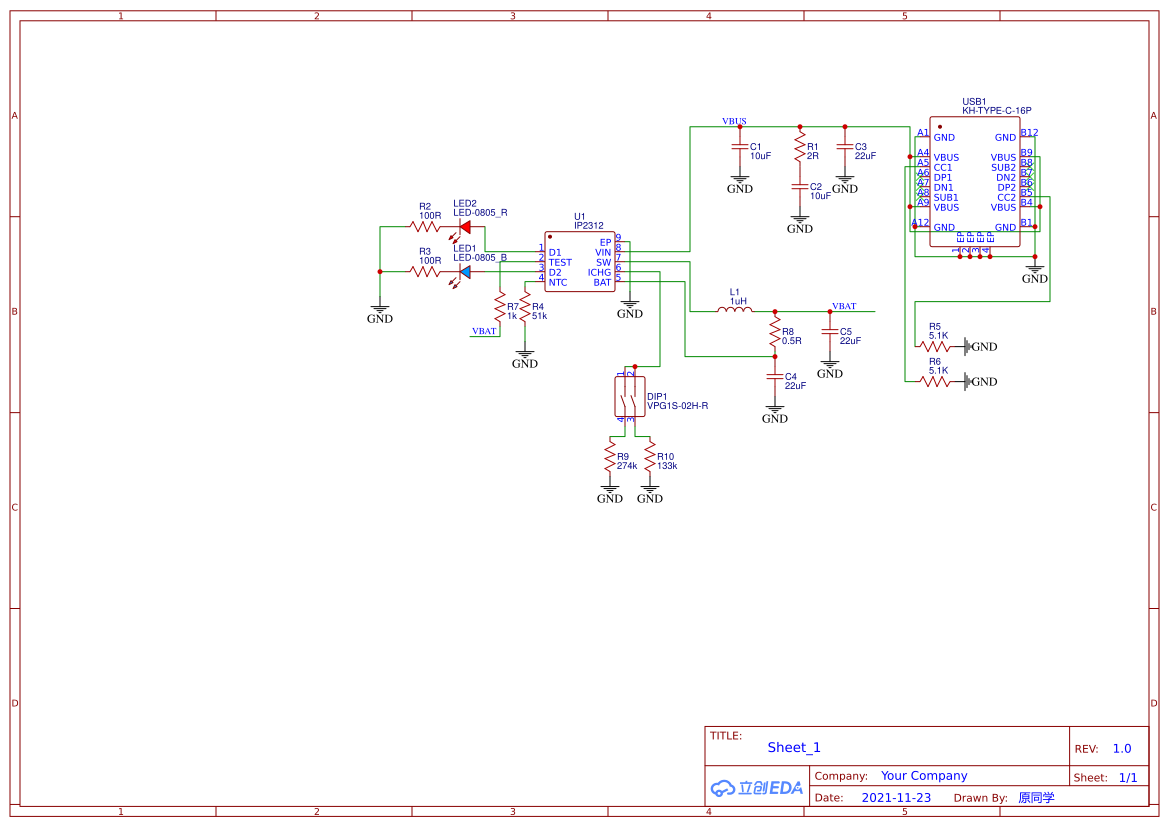
Task: Select the U1 IP2312 chip body
Action: [579, 262]
